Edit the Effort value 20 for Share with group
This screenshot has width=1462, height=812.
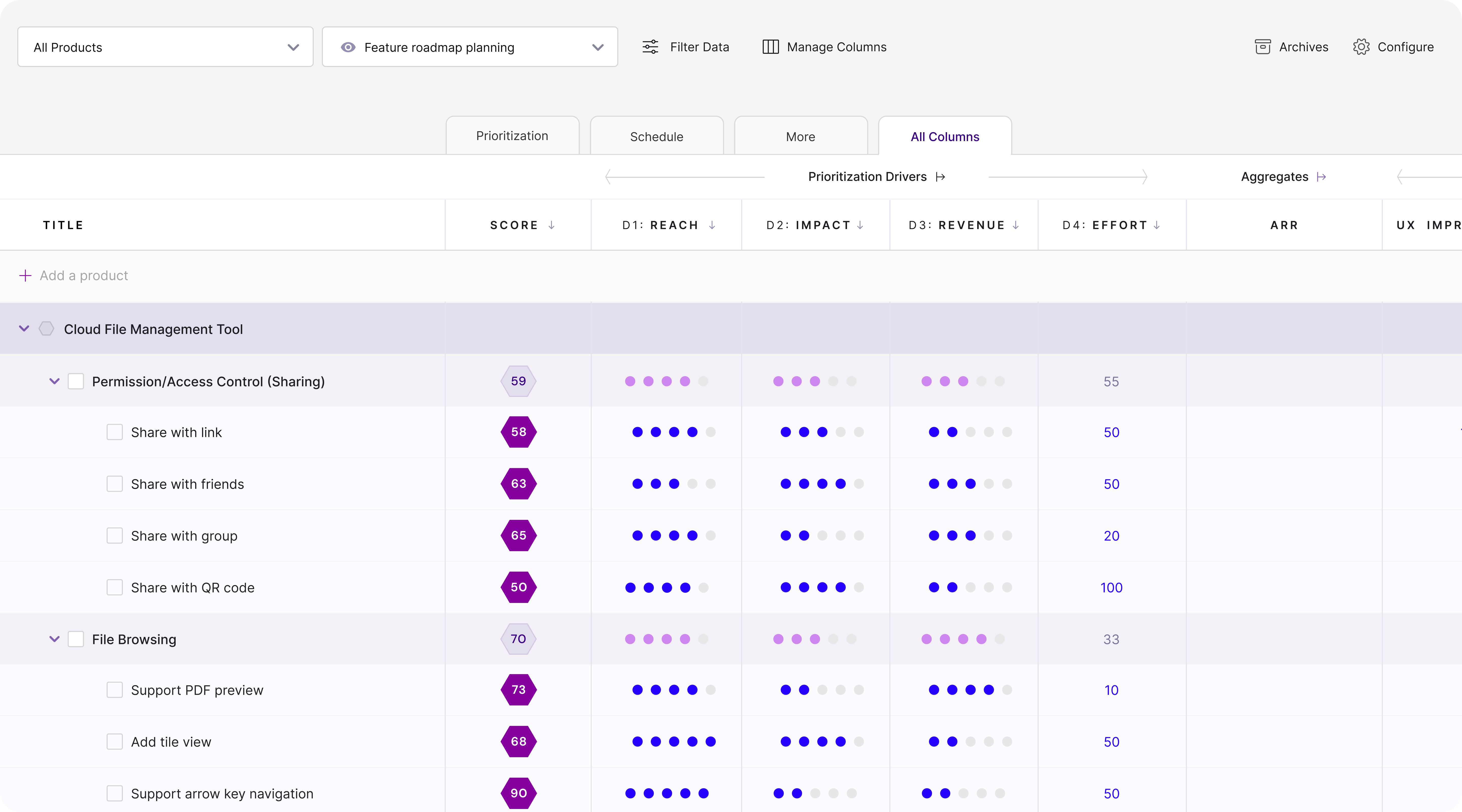(1111, 536)
